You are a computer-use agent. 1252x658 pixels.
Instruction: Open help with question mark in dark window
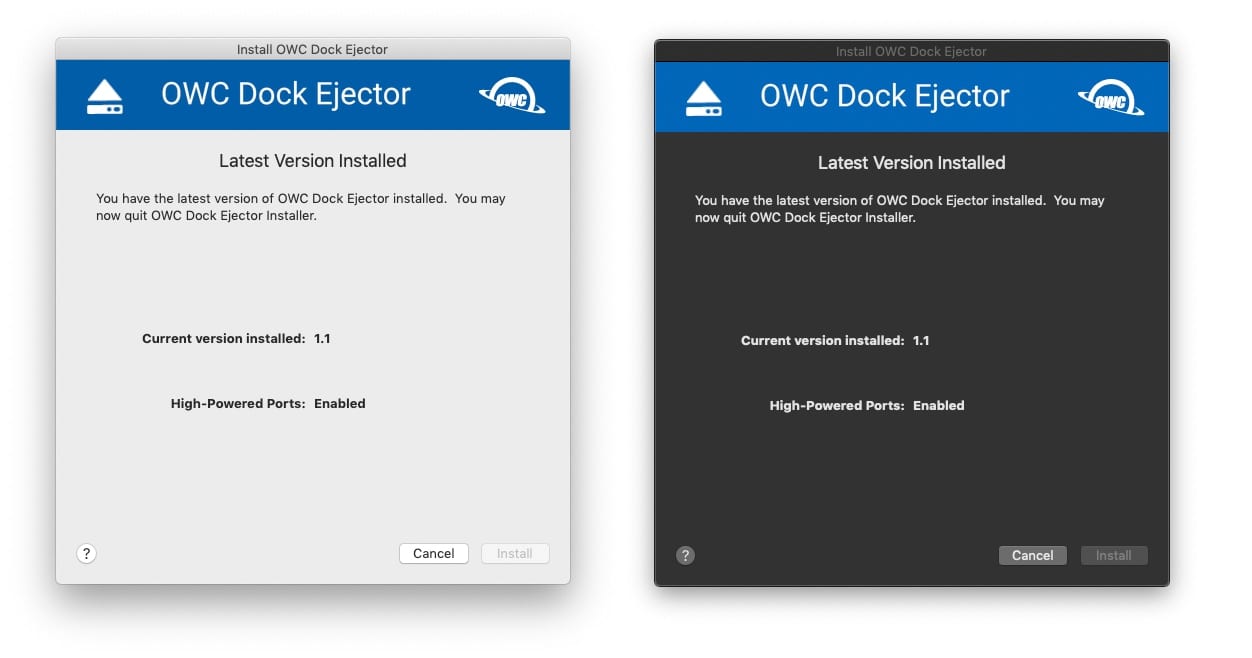tap(685, 555)
